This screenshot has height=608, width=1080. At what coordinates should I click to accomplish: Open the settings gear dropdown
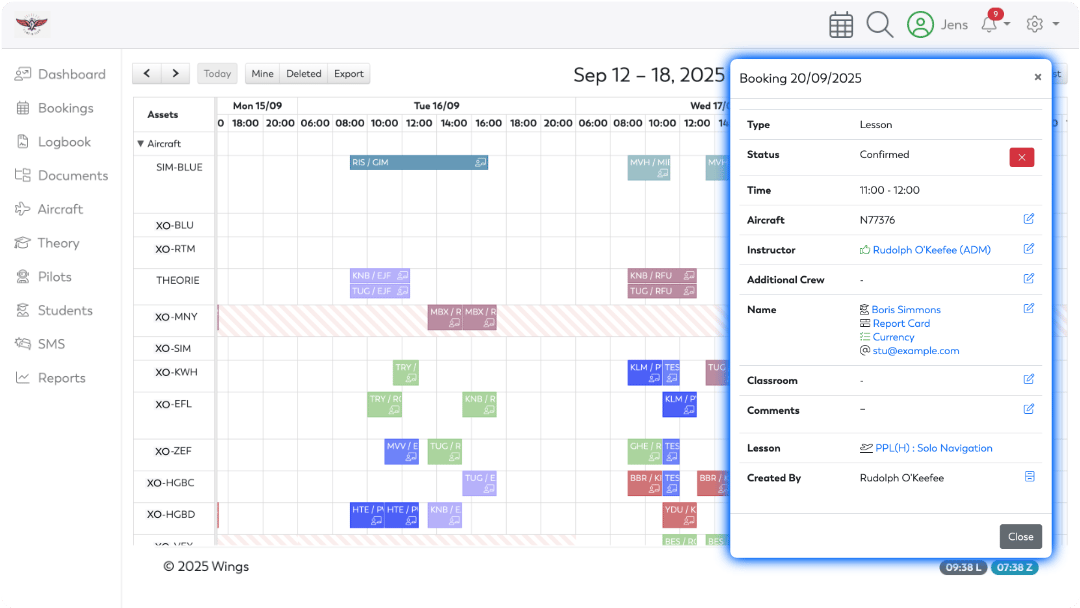coord(1035,23)
